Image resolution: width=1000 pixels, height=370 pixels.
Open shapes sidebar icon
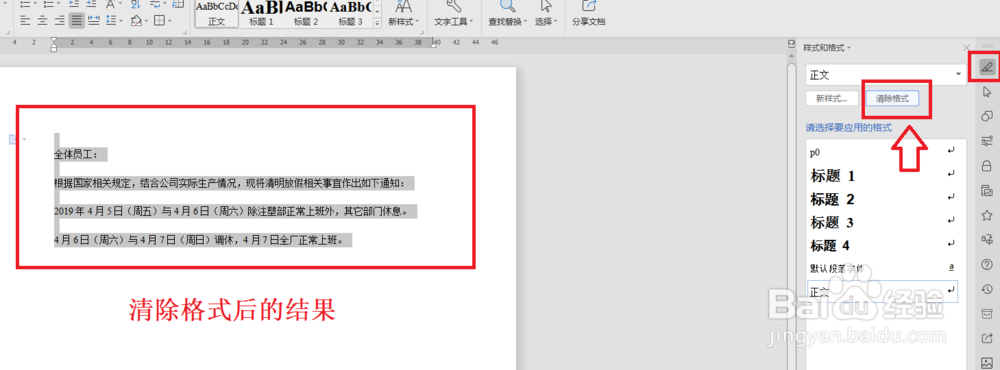[x=987, y=115]
